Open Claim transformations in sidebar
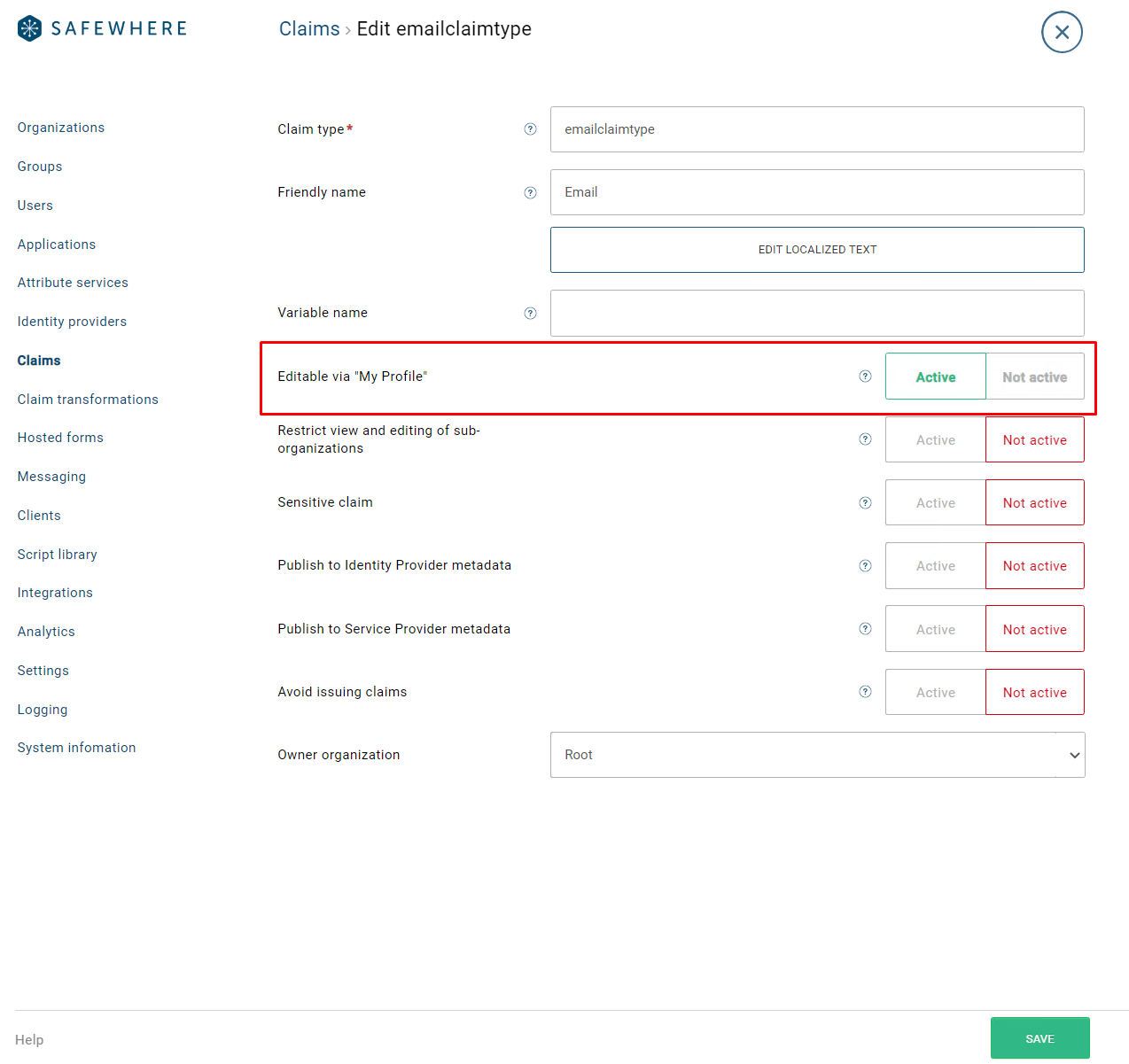Screen dimensions: 1129x1064 pos(88,400)
